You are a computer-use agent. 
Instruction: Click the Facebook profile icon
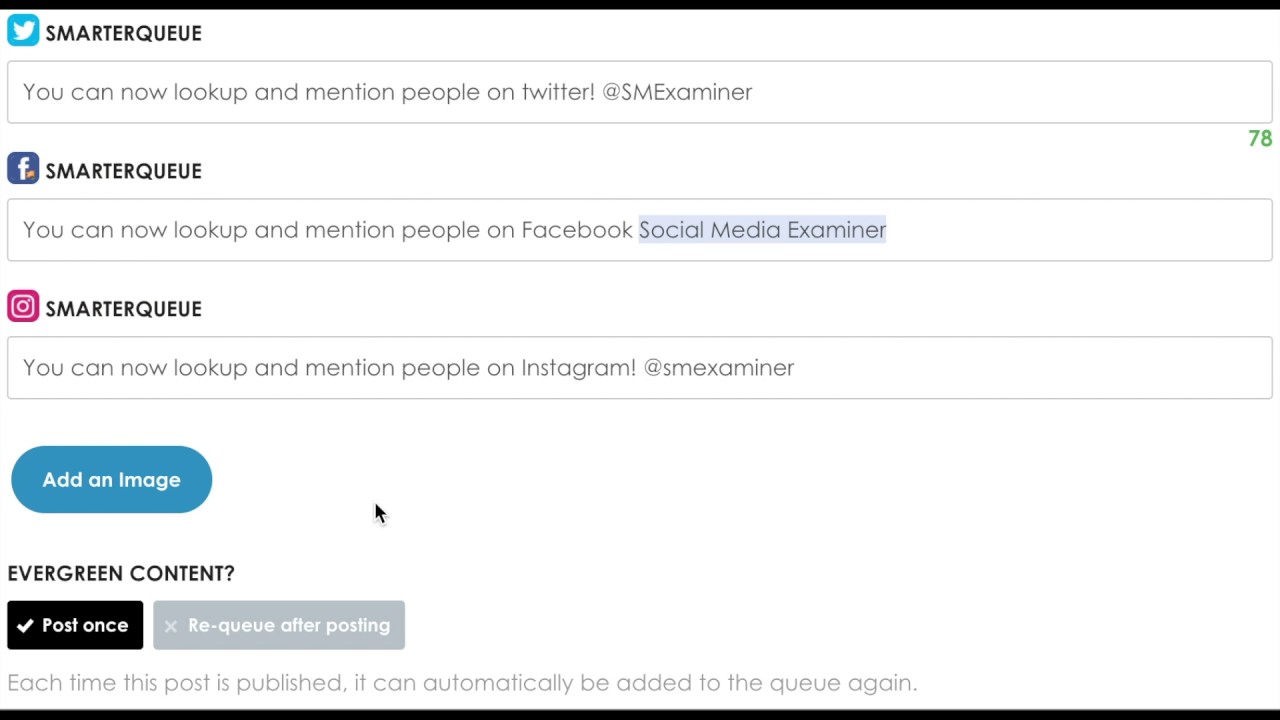coord(23,168)
